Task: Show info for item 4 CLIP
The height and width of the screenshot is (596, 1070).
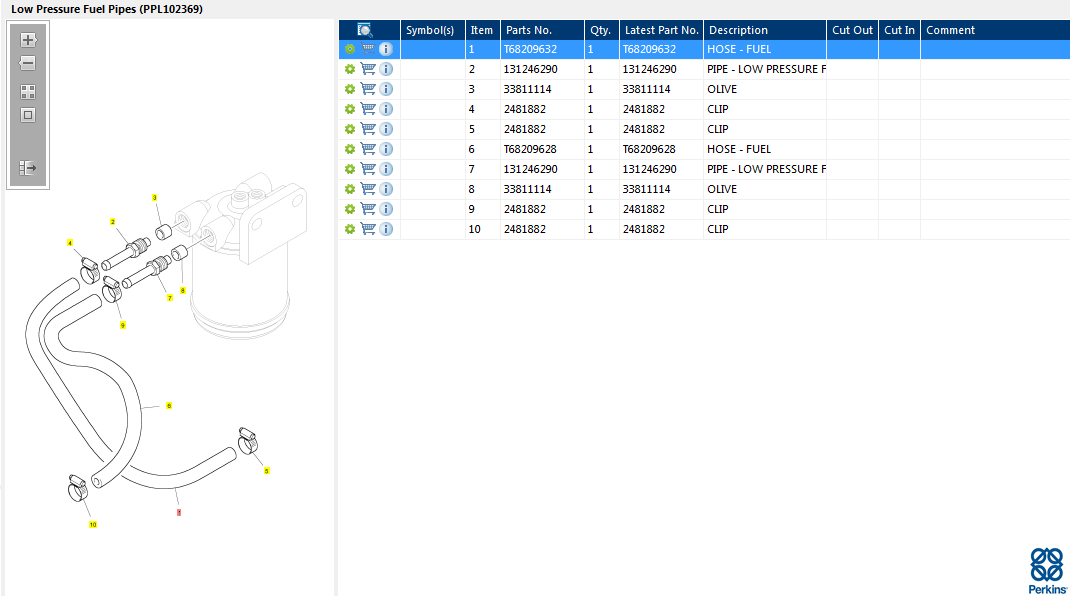Action: click(x=386, y=109)
